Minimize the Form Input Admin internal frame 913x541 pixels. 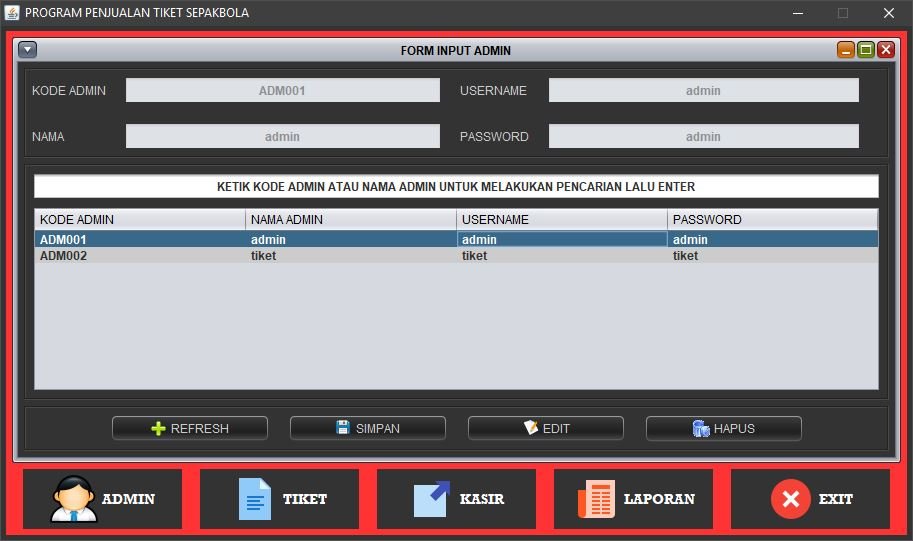click(846, 50)
